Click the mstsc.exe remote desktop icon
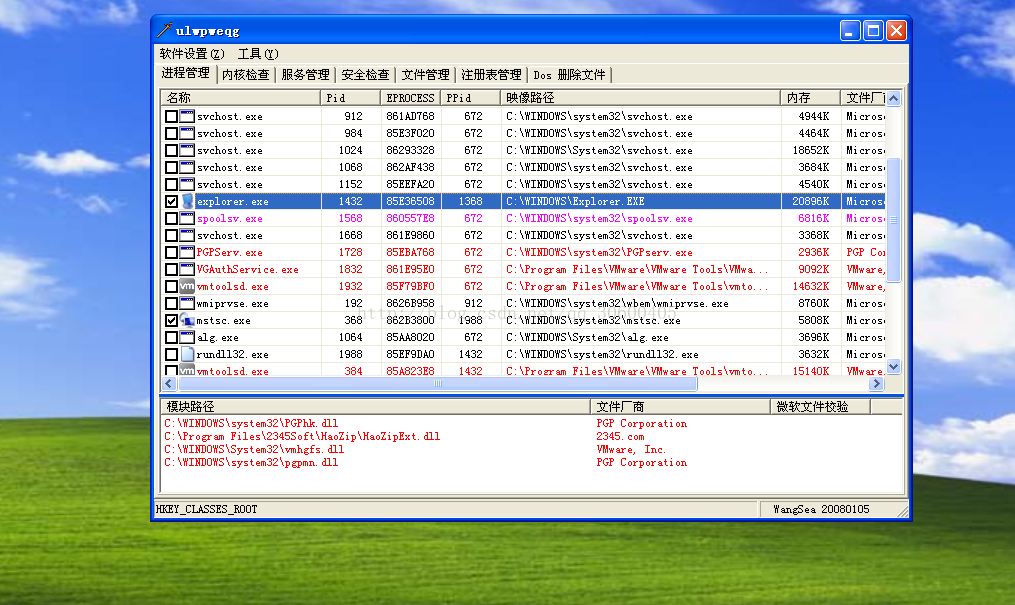This screenshot has height=605, width=1015. 187,320
